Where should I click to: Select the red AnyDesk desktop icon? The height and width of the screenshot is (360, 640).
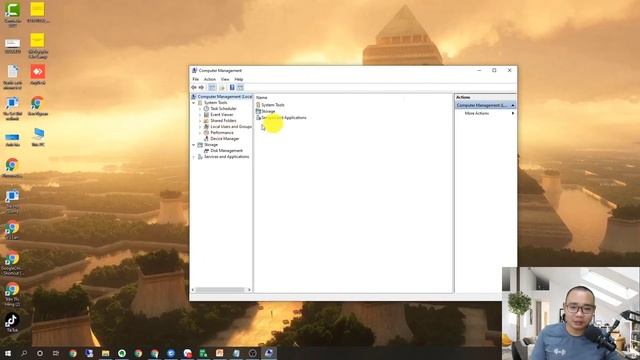(38, 75)
